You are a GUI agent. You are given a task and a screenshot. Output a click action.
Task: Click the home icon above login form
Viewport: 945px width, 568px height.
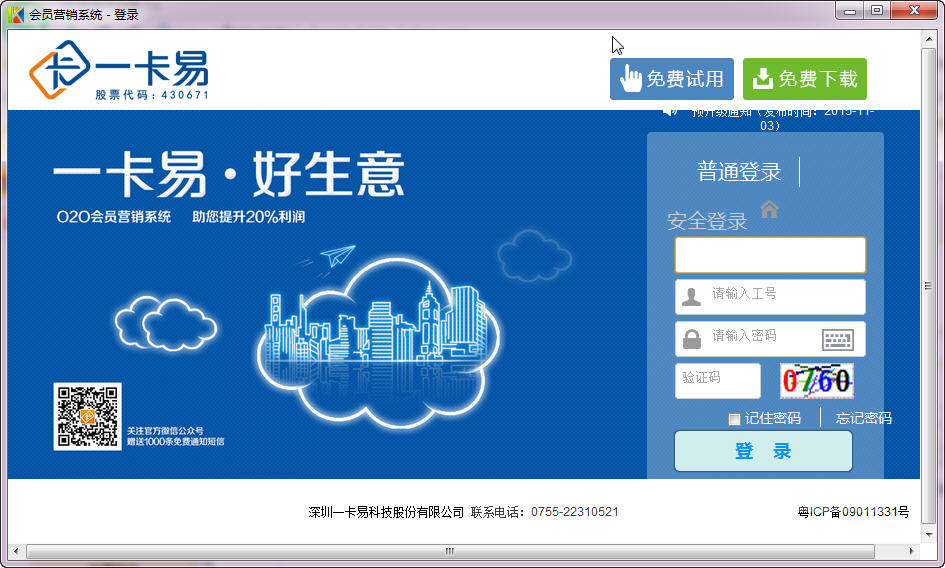coord(769,208)
